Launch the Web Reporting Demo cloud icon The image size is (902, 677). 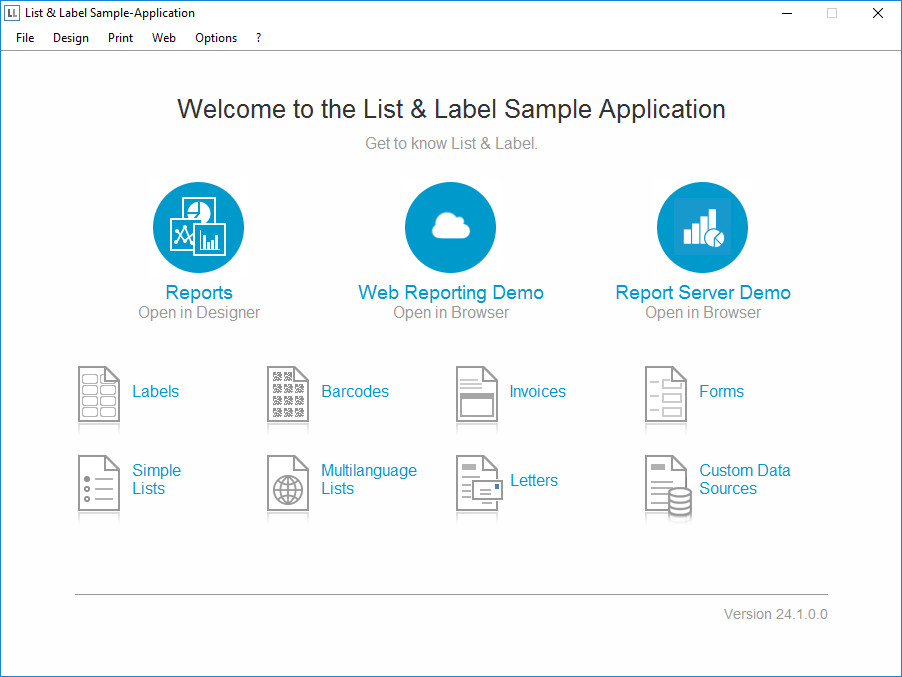(450, 227)
